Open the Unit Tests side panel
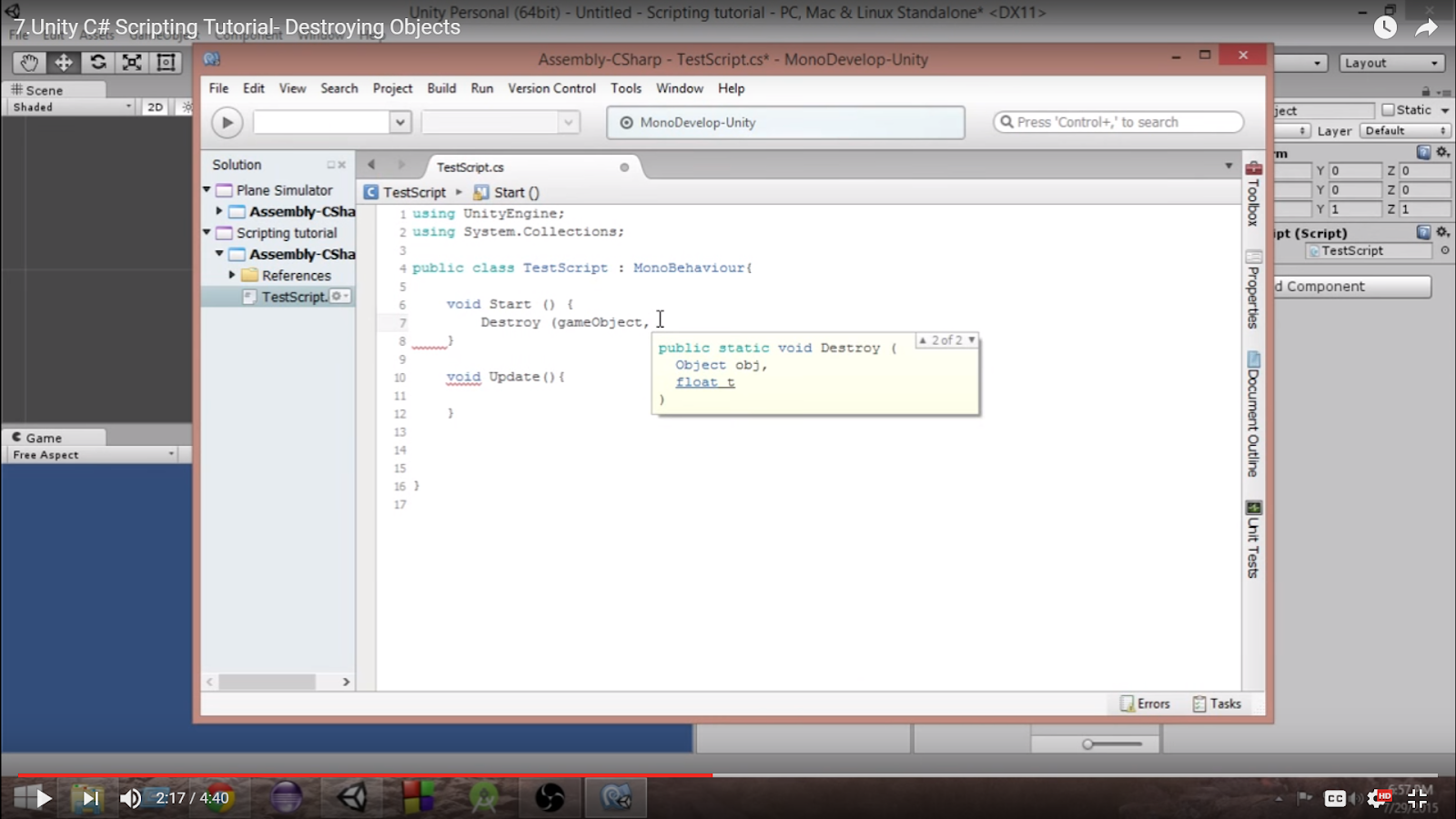 pos(1253,540)
